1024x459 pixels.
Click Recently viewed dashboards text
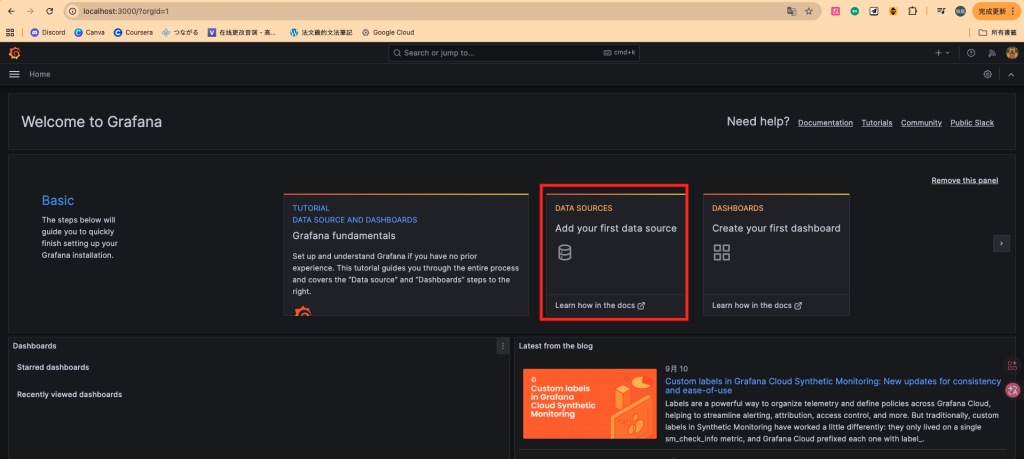[69, 394]
